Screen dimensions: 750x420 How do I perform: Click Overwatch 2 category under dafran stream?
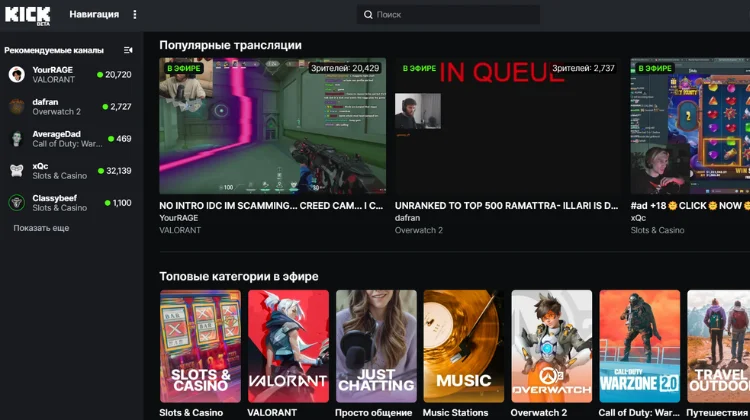419,230
